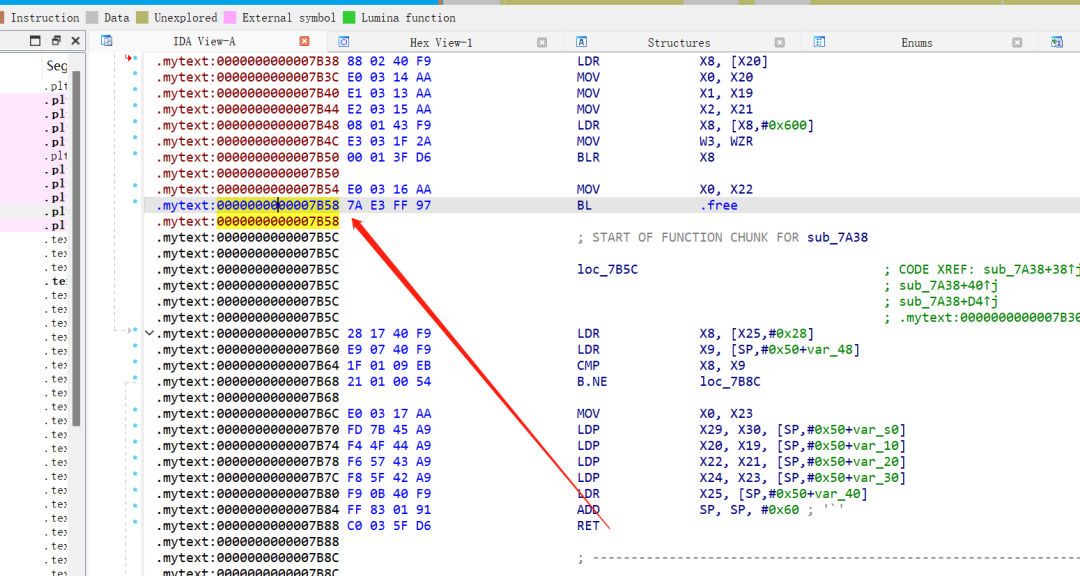The height and width of the screenshot is (576, 1080).
Task: Click the sub_7A38+D4 cross reference
Action: click(948, 302)
